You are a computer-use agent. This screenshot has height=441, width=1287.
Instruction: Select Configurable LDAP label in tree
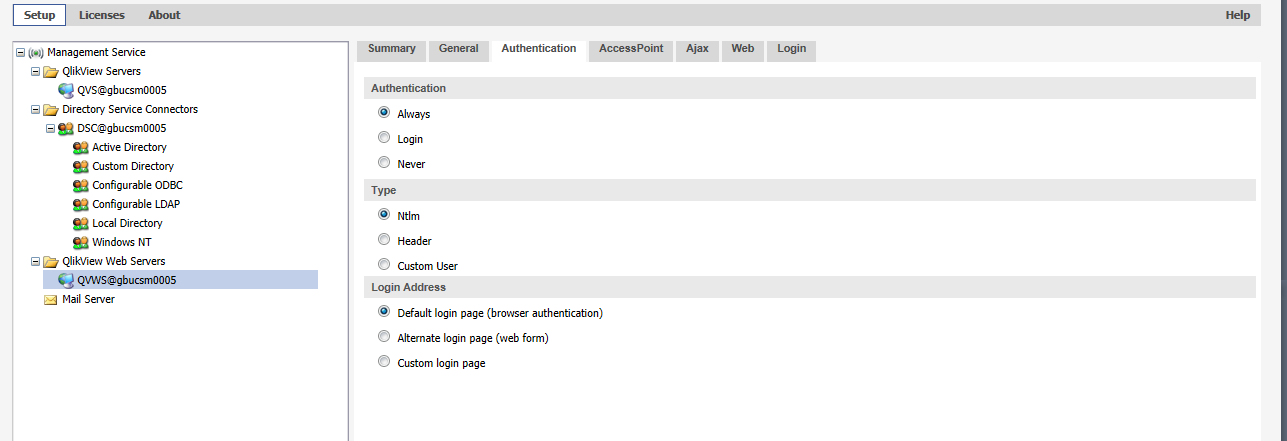click(136, 204)
